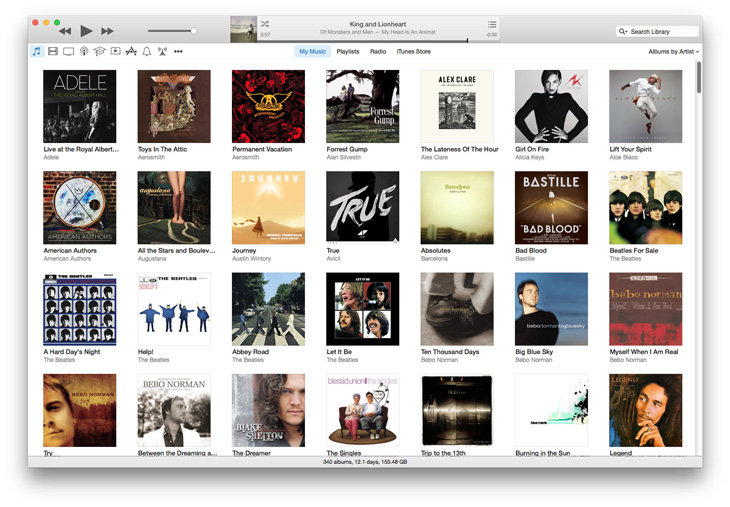This screenshot has width=730, height=507.
Task: Expand the Search Library magnifier options
Action: point(623,32)
